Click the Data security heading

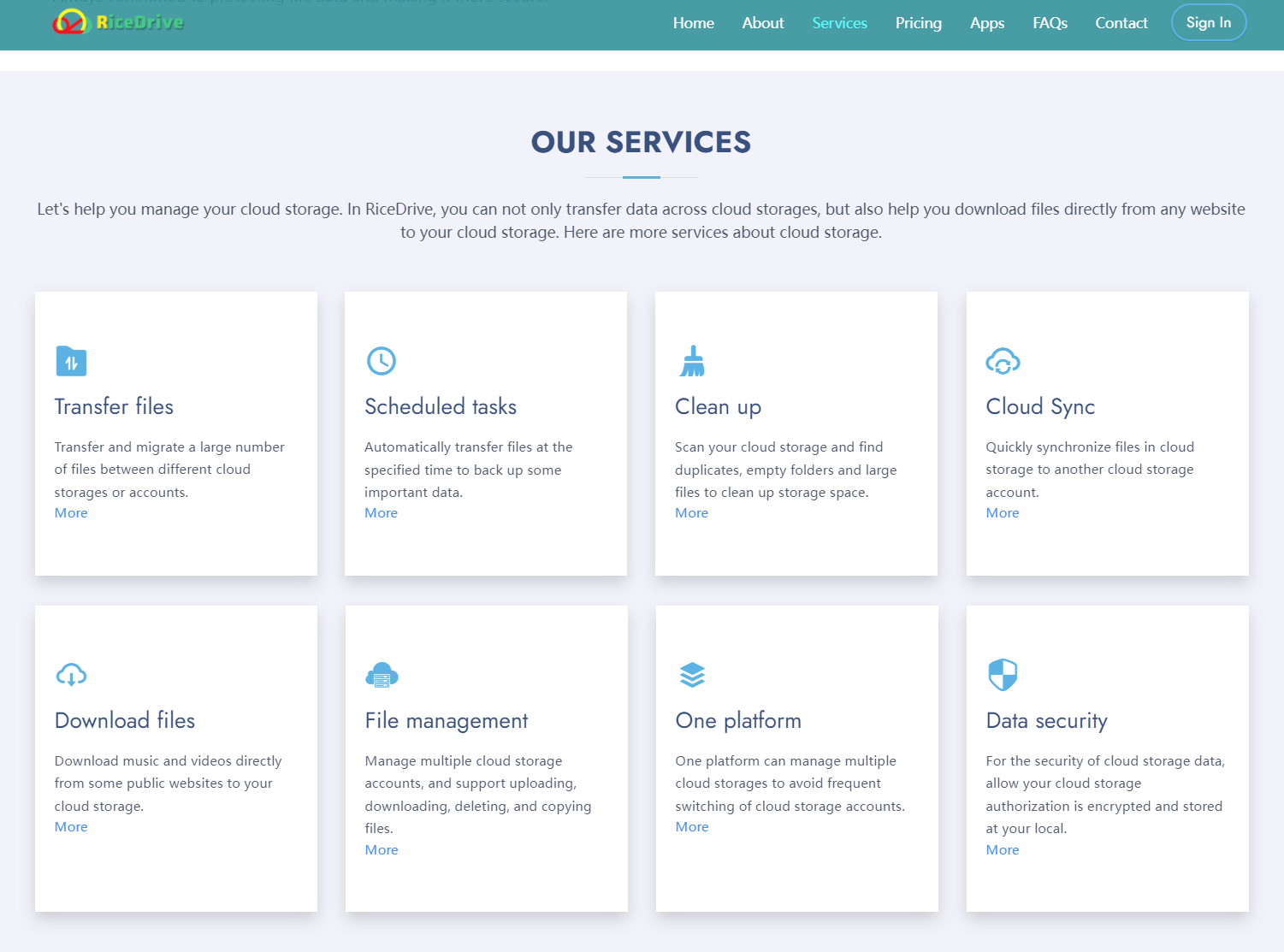[1047, 721]
